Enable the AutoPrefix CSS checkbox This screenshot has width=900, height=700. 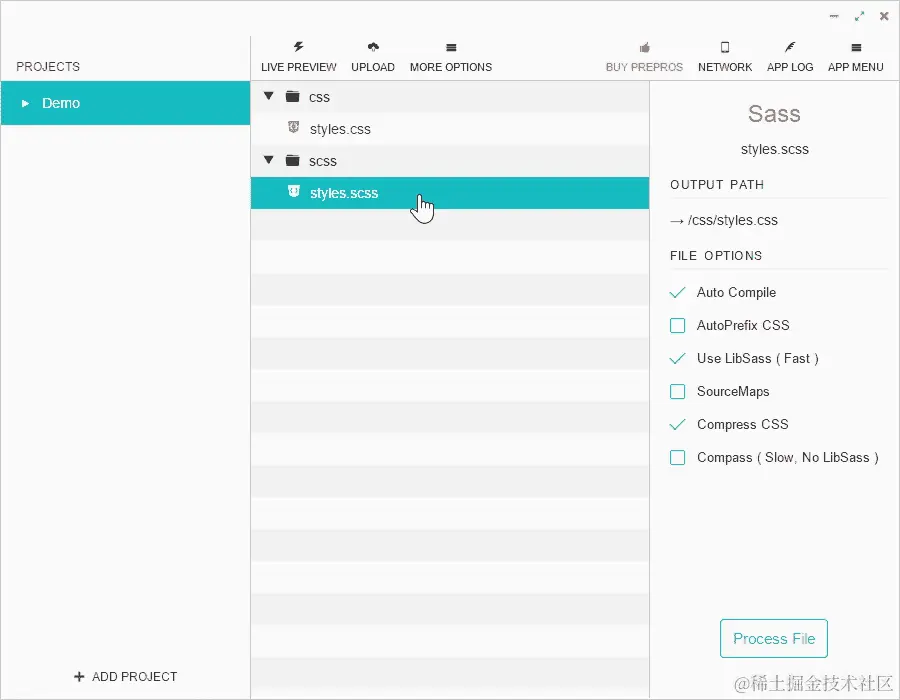[677, 326]
